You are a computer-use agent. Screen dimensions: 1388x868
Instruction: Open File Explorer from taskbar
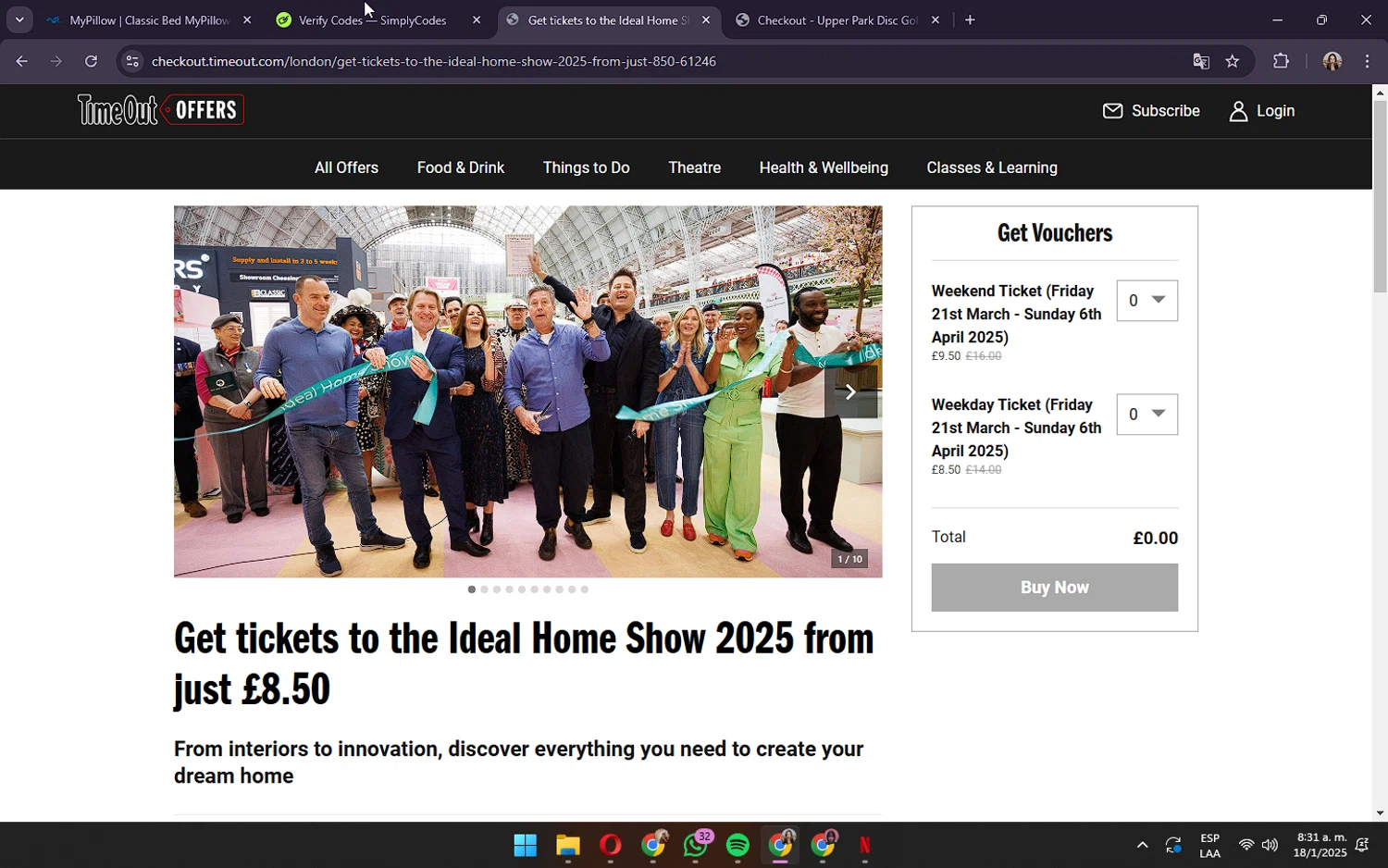(567, 846)
